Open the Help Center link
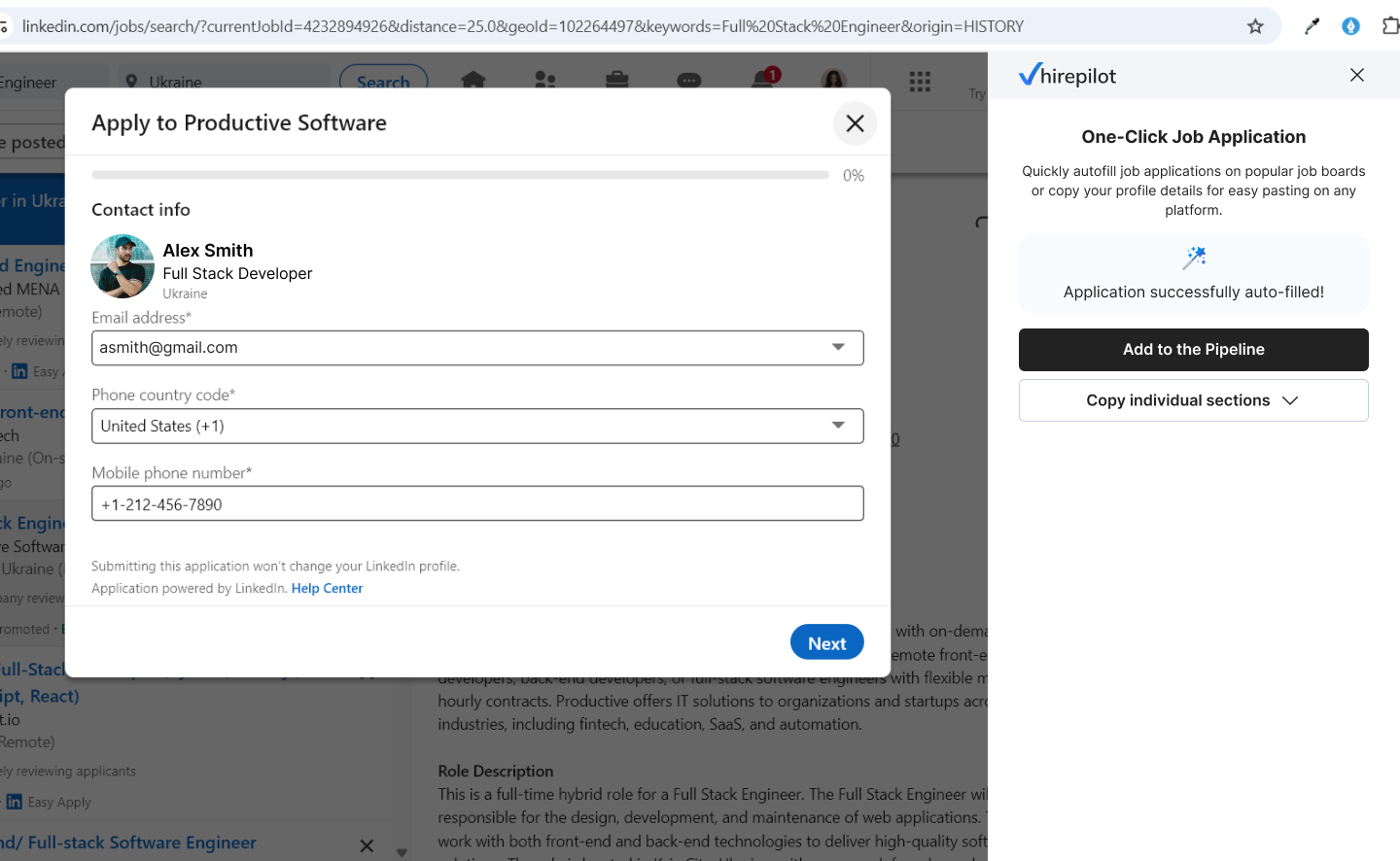The height and width of the screenshot is (861, 1400). (327, 588)
